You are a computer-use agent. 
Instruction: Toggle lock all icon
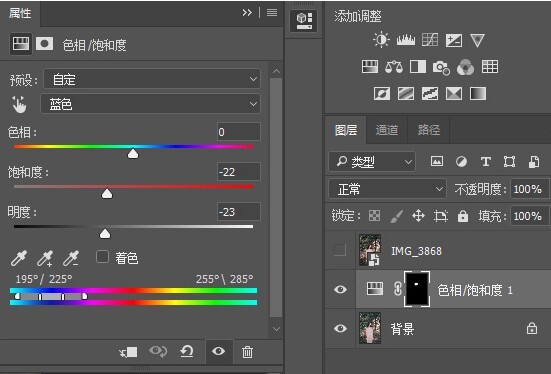click(x=463, y=216)
